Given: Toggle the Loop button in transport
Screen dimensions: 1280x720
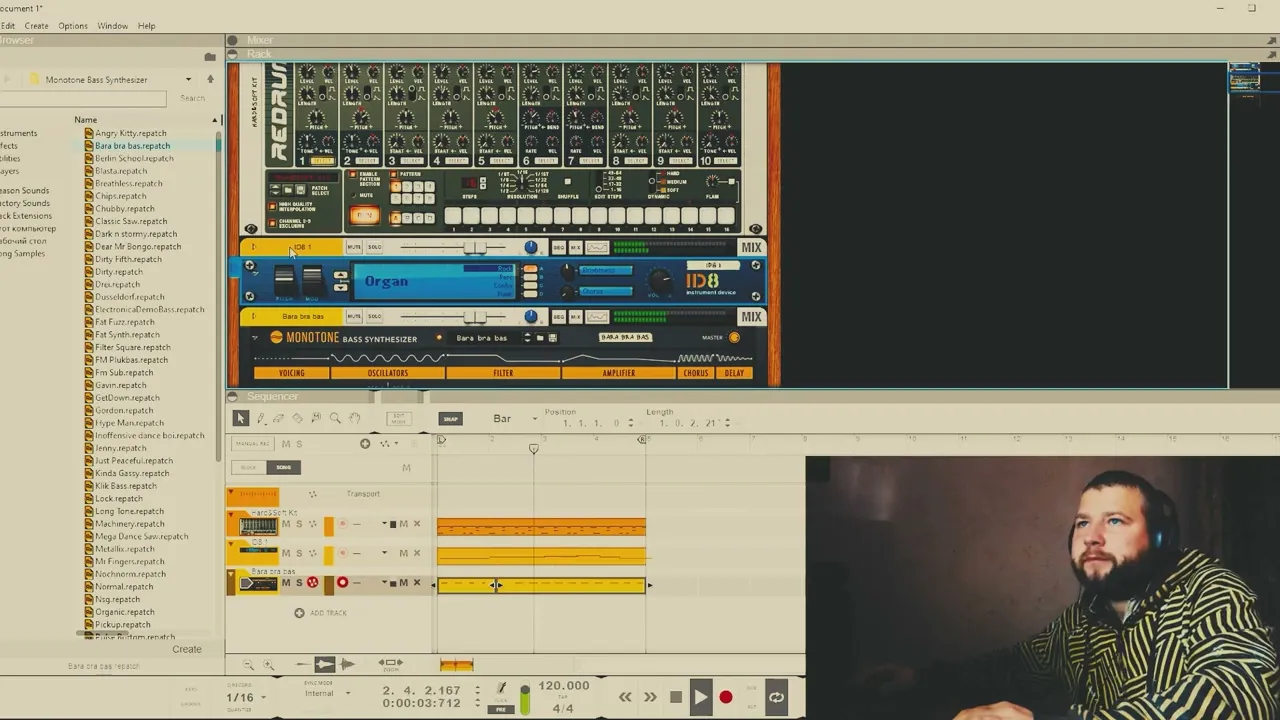Looking at the screenshot, I should (x=776, y=697).
